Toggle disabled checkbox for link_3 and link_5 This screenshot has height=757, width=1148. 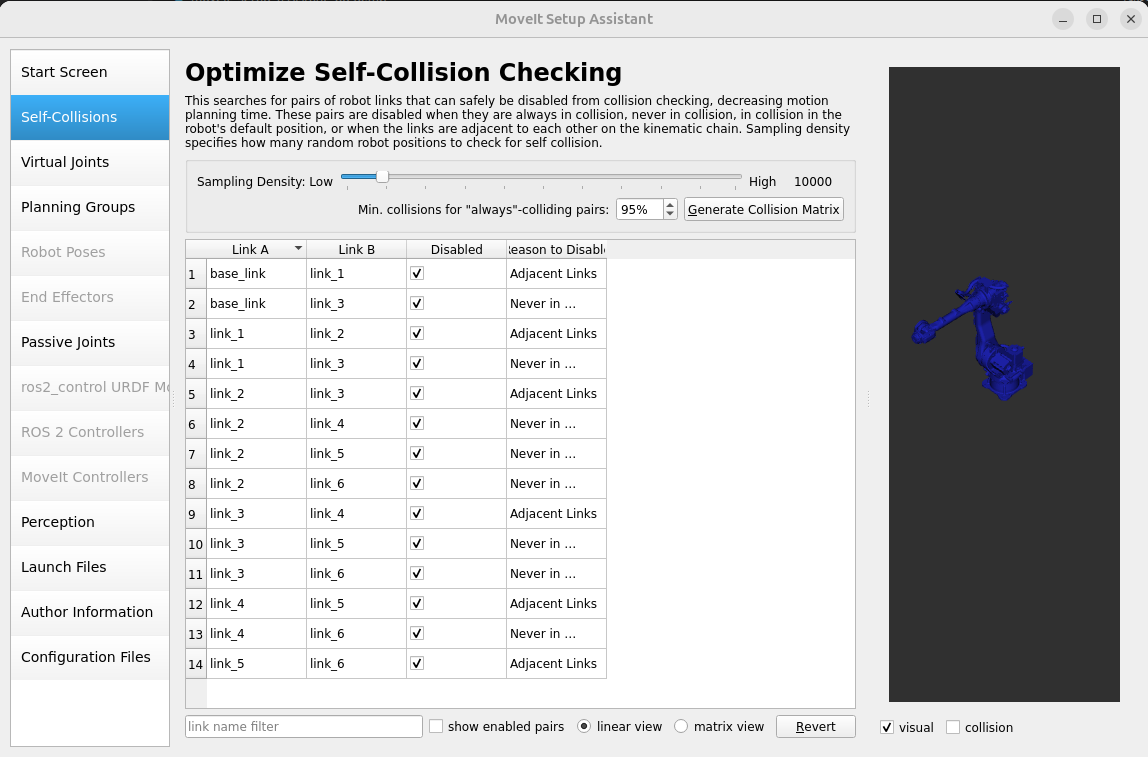(x=417, y=543)
